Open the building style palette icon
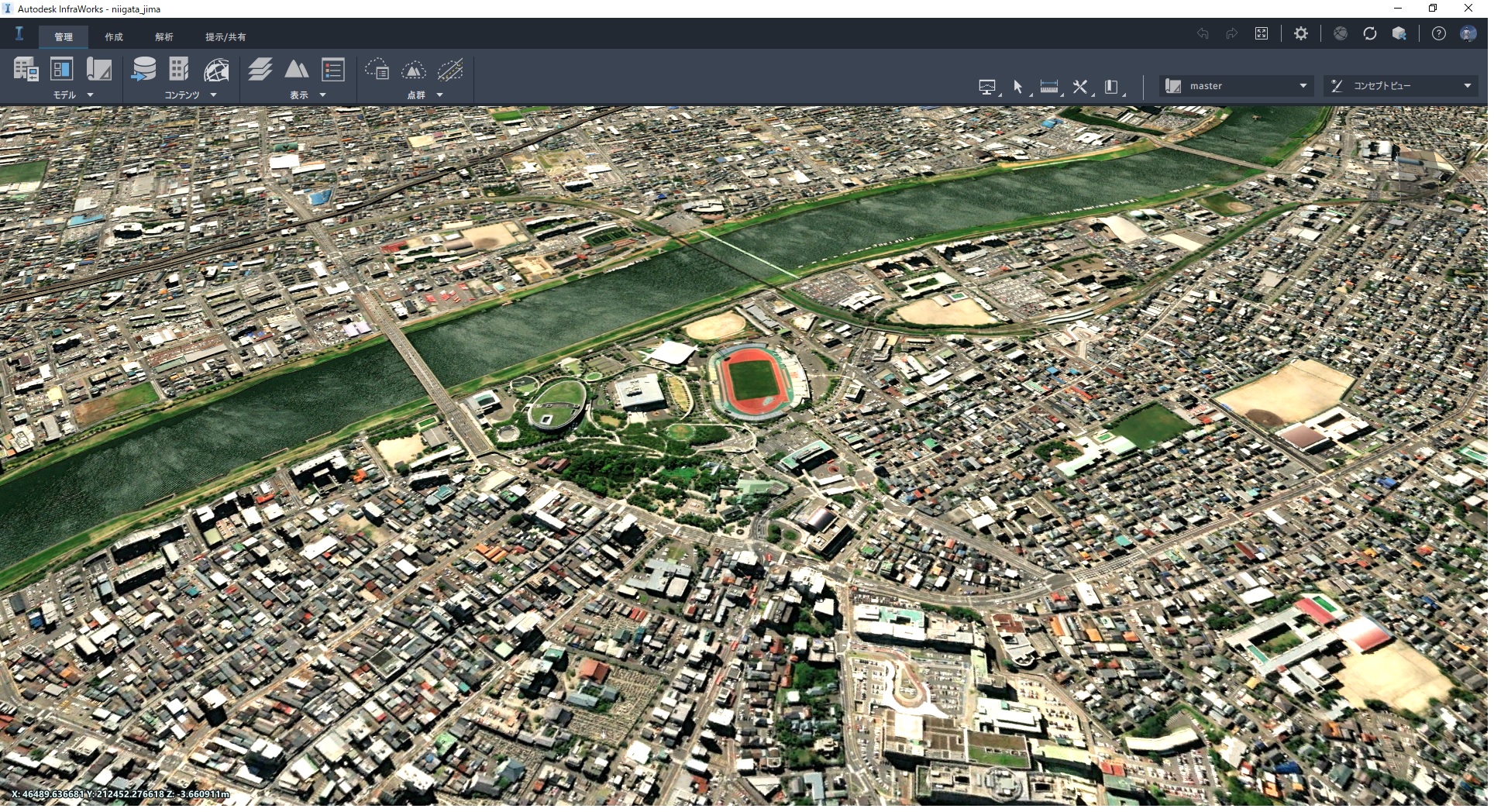This screenshot has height=812, width=1494. pyautogui.click(x=179, y=70)
